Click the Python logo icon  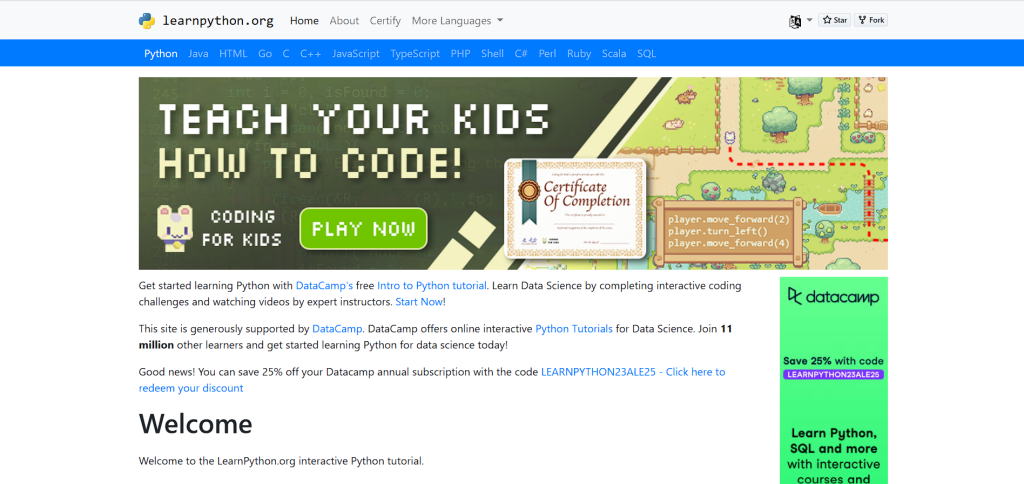coord(147,21)
